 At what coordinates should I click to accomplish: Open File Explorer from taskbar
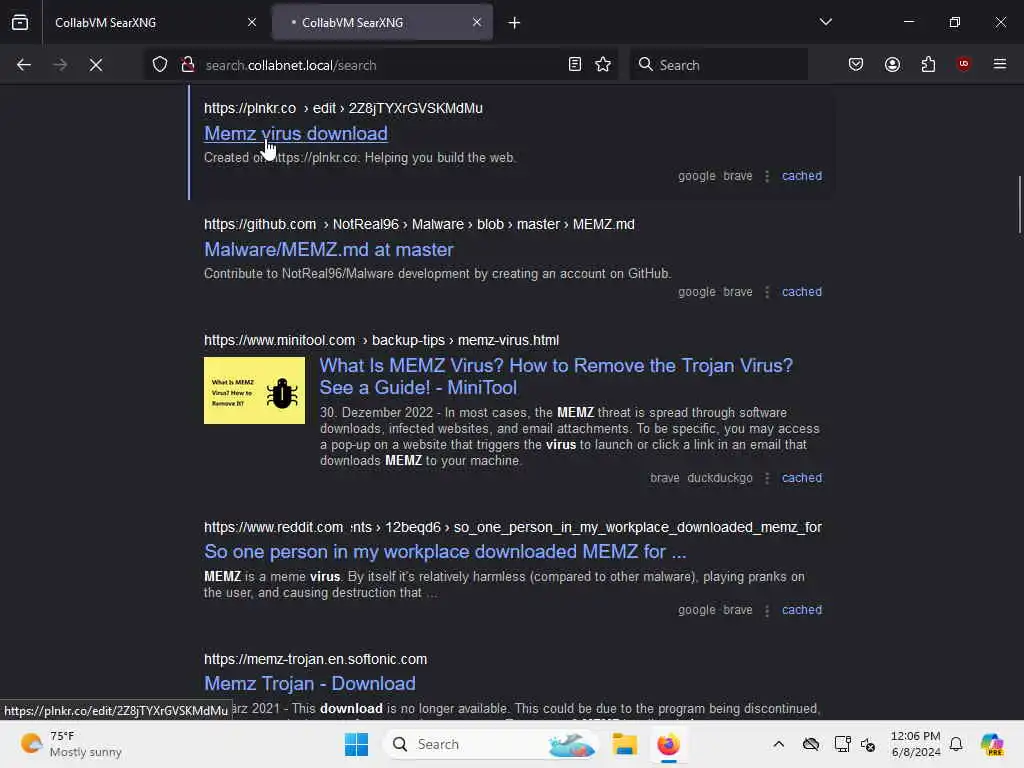(x=624, y=744)
